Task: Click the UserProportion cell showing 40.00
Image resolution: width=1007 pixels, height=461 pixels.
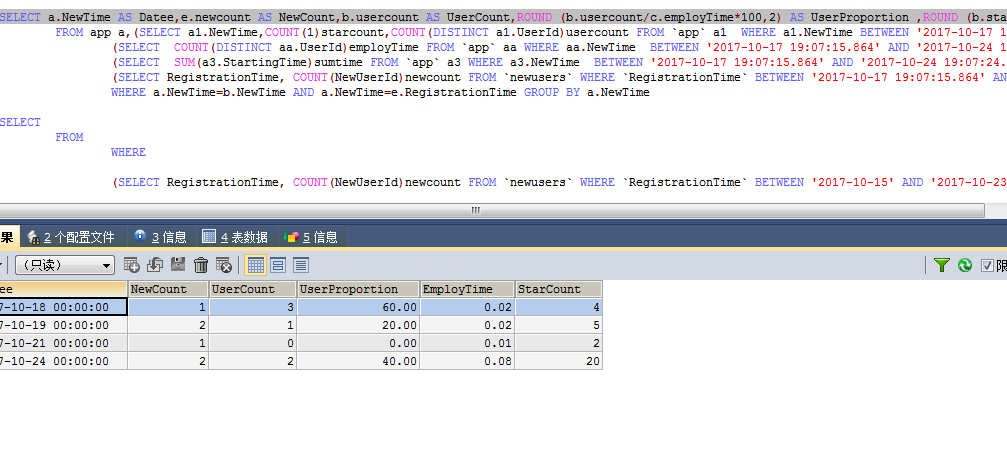Action: click(358, 361)
